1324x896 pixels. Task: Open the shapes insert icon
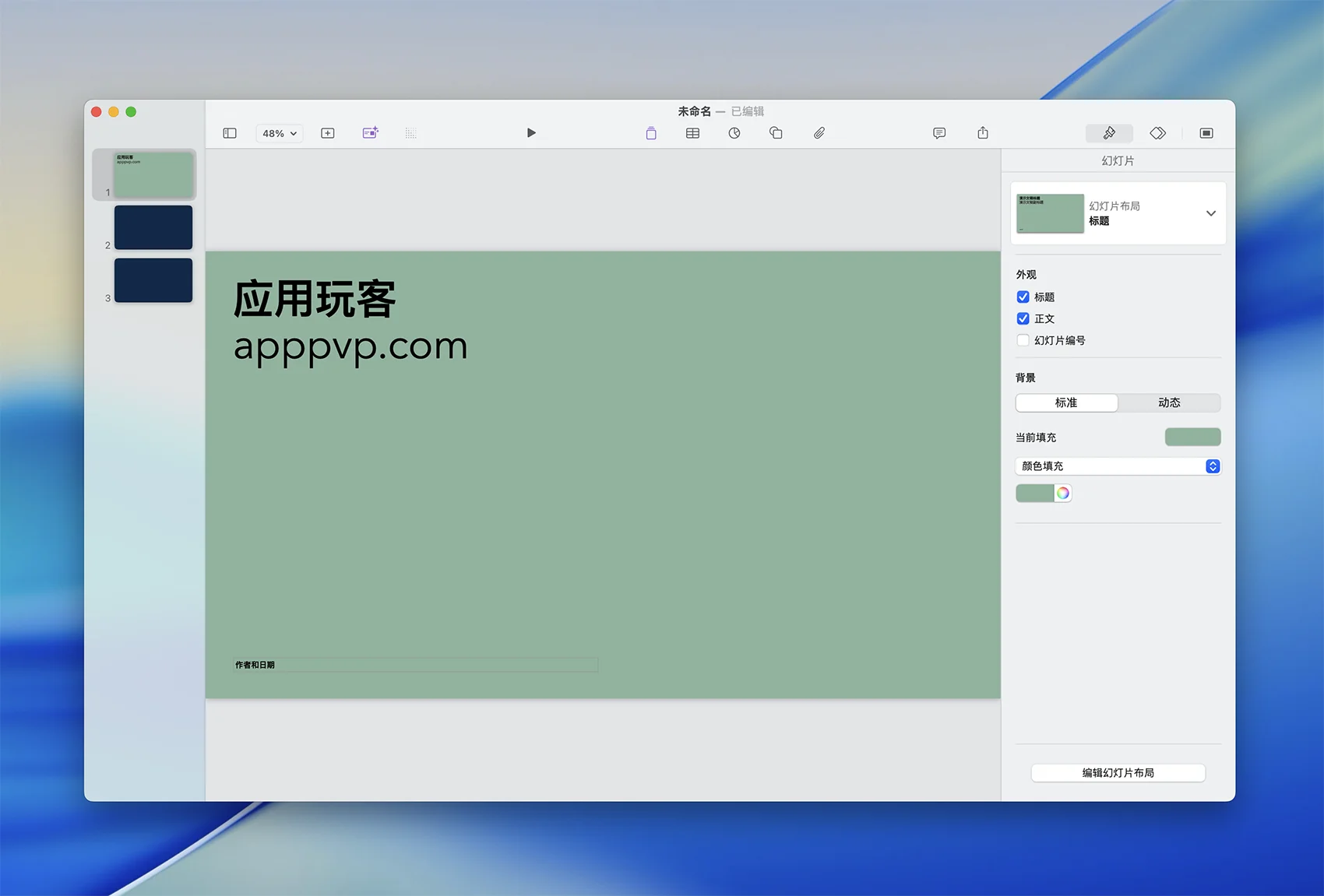[x=776, y=133]
